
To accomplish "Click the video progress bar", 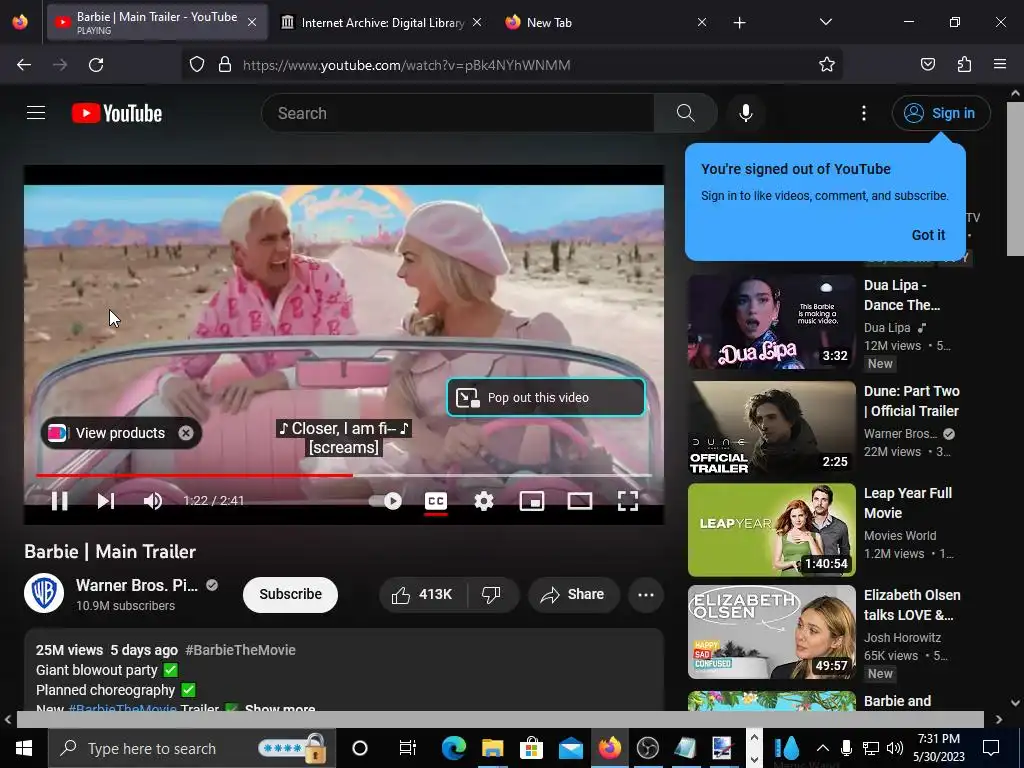I will (344, 475).
